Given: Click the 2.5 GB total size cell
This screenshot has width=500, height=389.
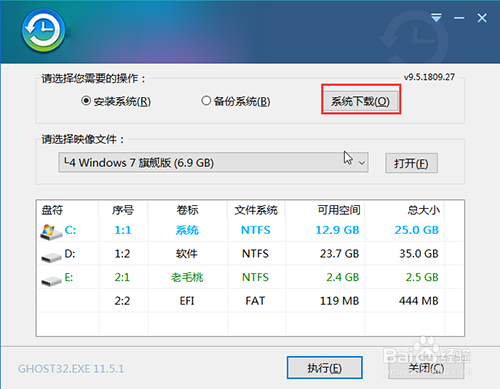Looking at the screenshot, I should pos(422,277).
